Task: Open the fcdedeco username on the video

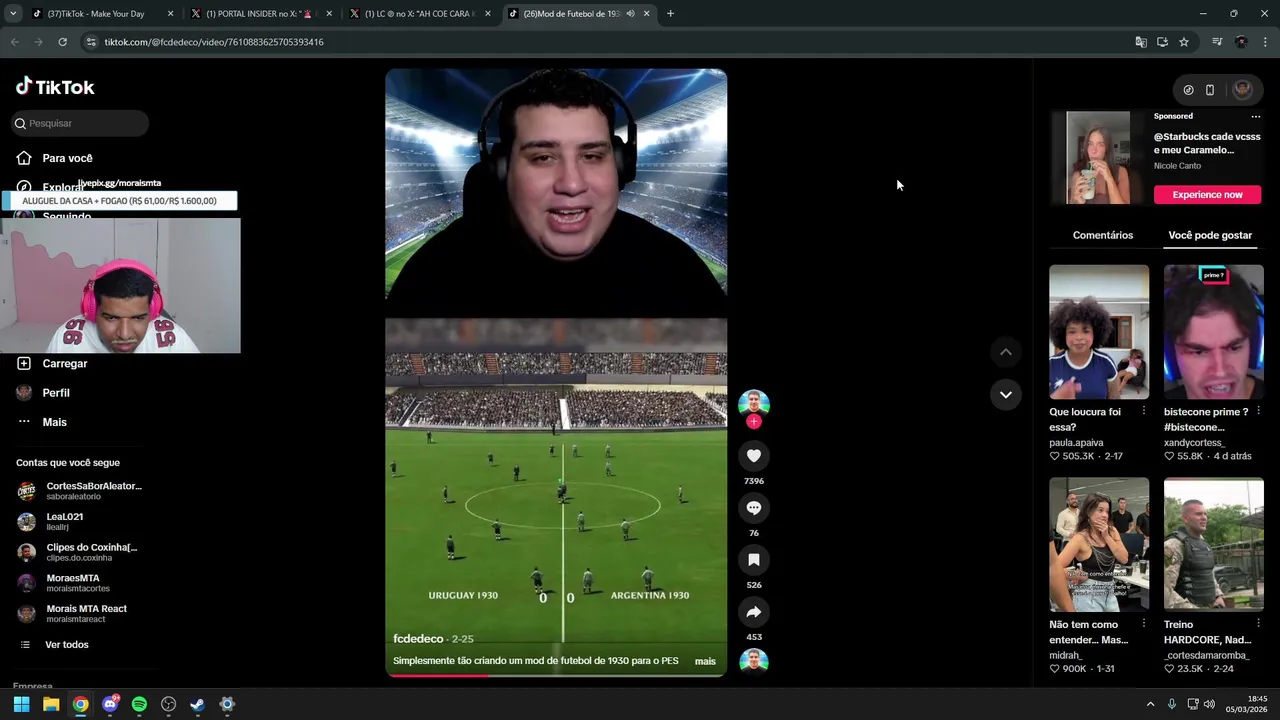Action: [418, 639]
